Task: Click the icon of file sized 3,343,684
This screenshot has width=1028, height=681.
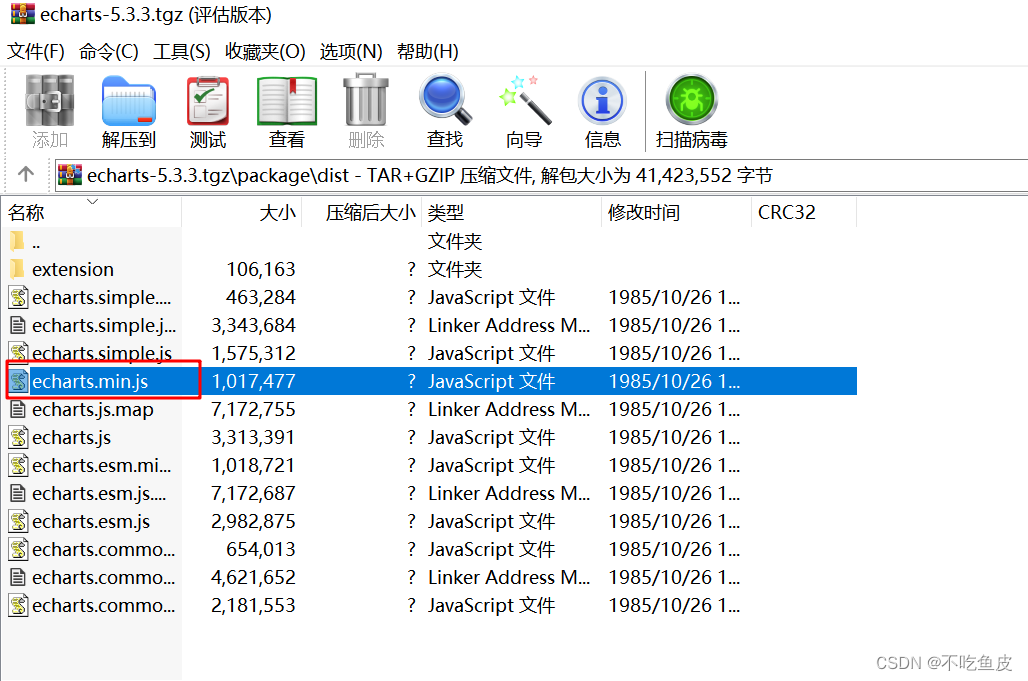Action: coord(18,325)
